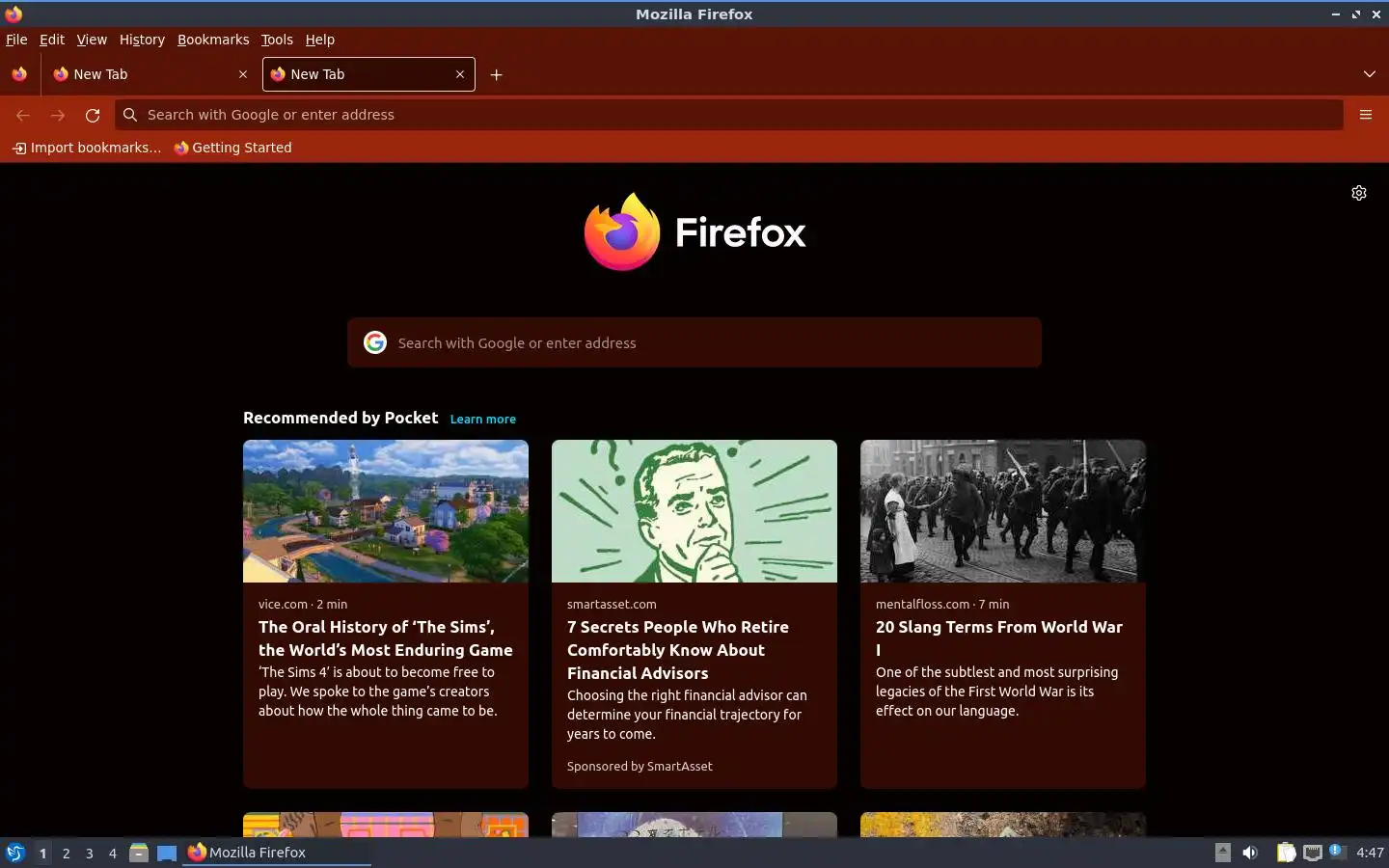The image size is (1389, 868).
Task: Switch to workspace 2
Action: [66, 853]
